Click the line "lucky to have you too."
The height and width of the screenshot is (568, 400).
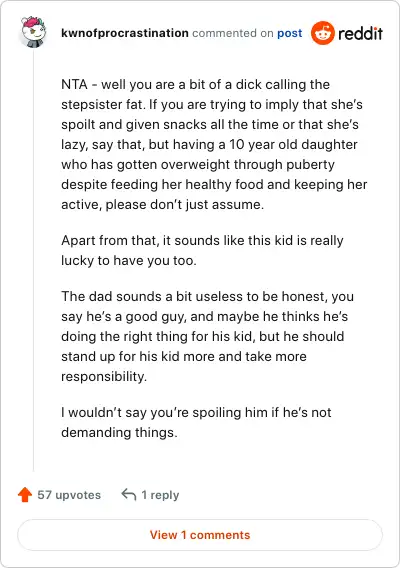coord(129,260)
